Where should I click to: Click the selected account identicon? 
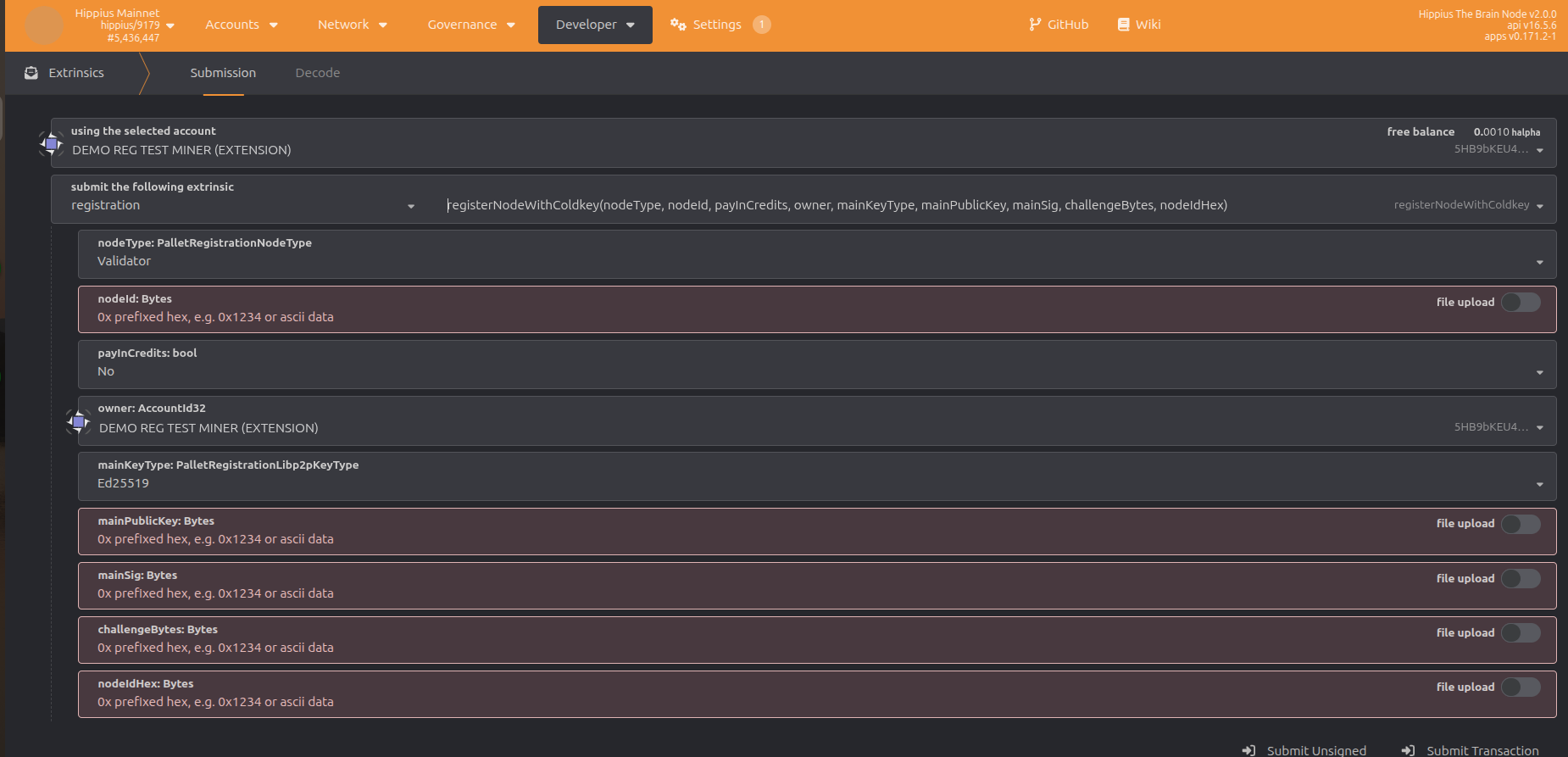[x=52, y=143]
